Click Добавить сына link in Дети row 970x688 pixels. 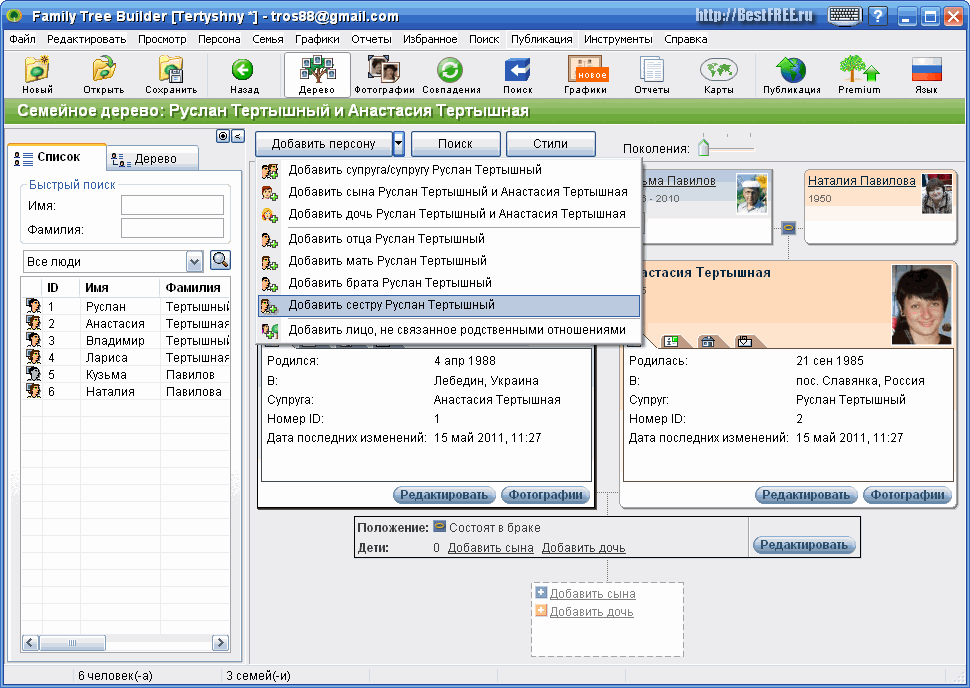coord(491,548)
